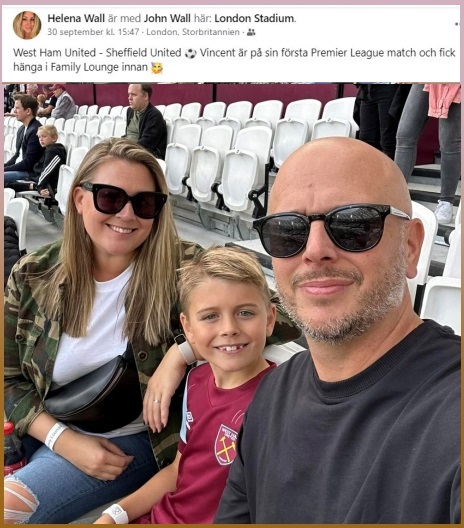Screen dimensions: 464x528
Task: Click the friends audience icon beside location
Action: [251, 32]
